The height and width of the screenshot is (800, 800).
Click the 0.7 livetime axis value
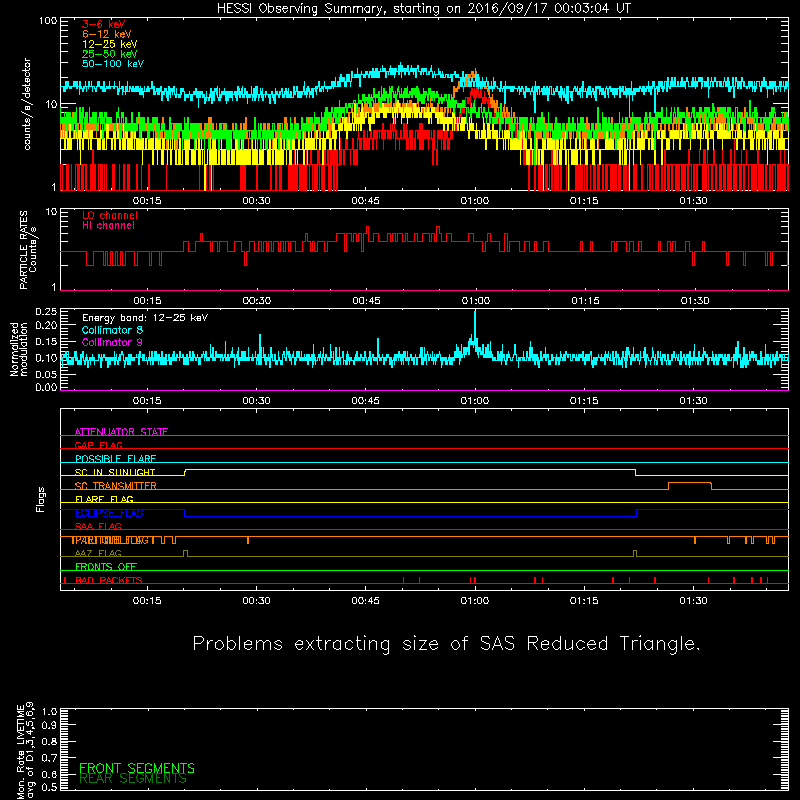50,758
